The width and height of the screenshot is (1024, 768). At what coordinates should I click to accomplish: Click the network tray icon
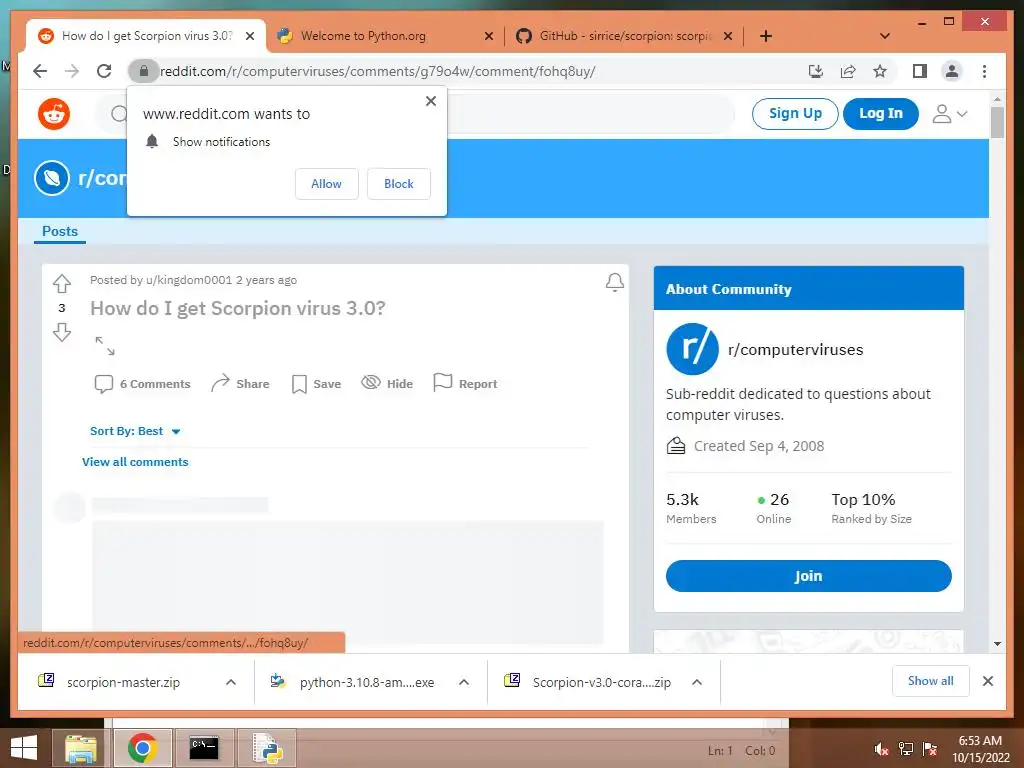pyautogui.click(x=906, y=749)
